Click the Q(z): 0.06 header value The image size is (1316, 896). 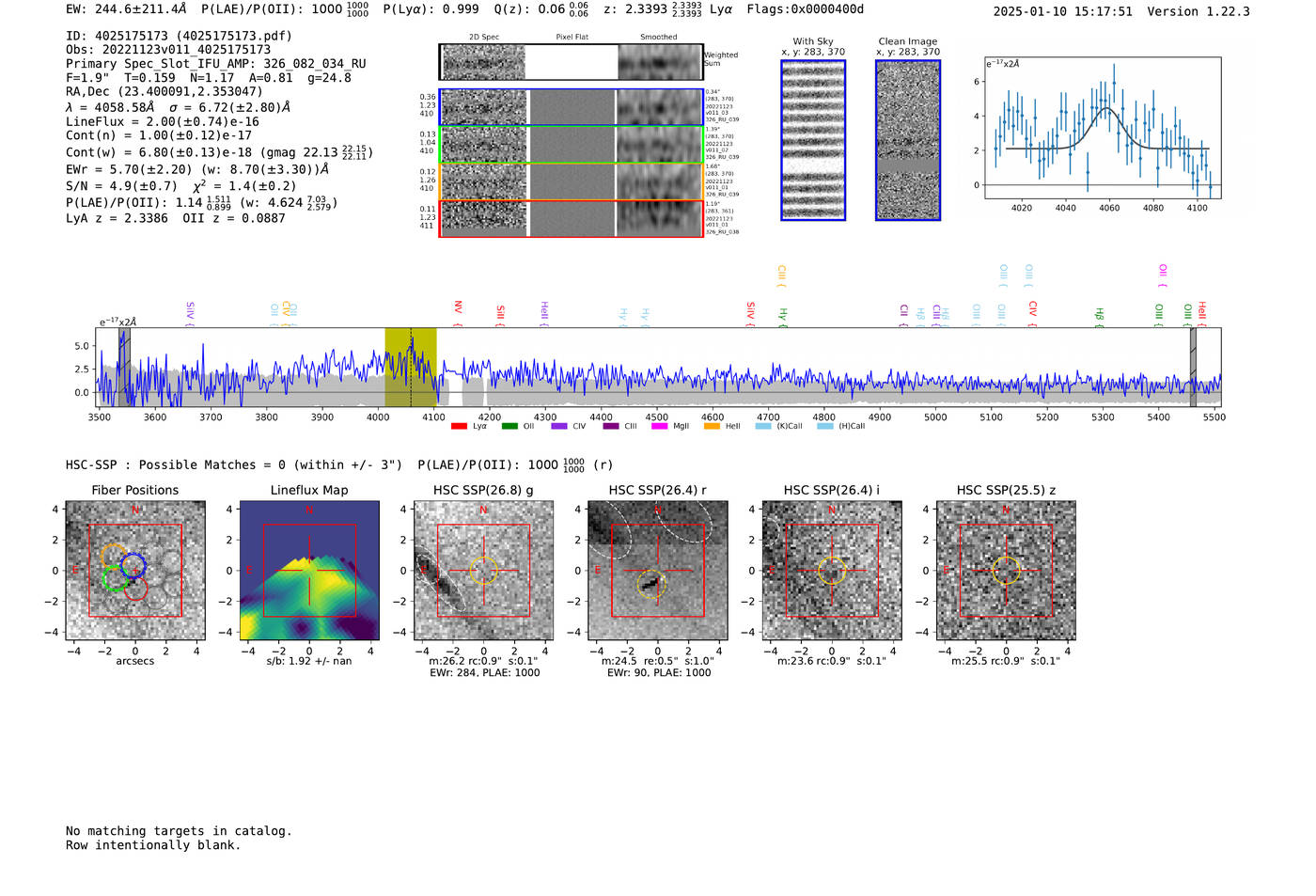[x=540, y=9]
